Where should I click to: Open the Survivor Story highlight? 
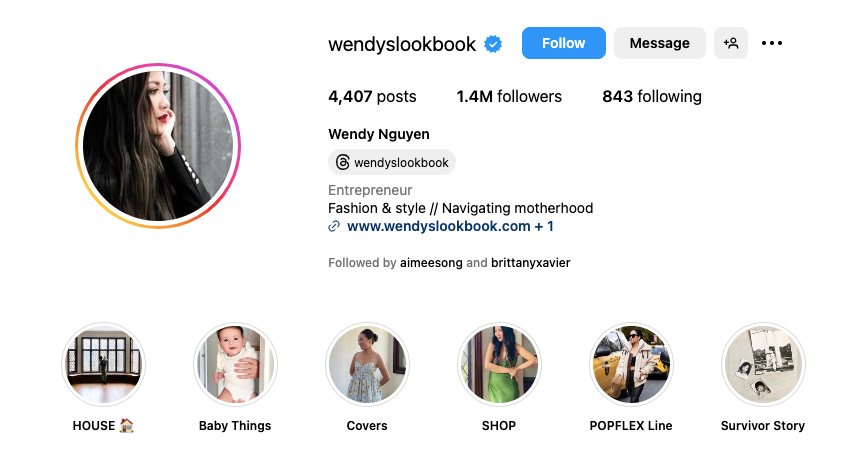(x=763, y=365)
